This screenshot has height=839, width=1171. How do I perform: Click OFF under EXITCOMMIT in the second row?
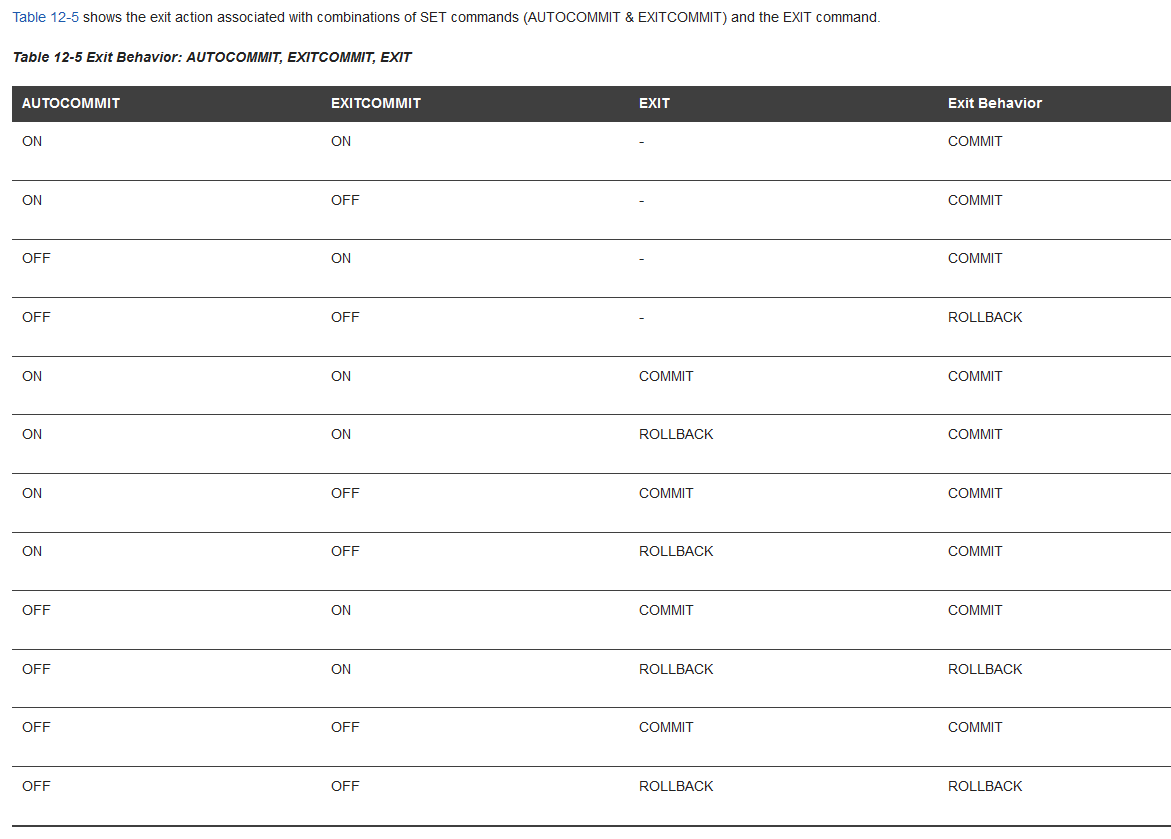point(345,200)
